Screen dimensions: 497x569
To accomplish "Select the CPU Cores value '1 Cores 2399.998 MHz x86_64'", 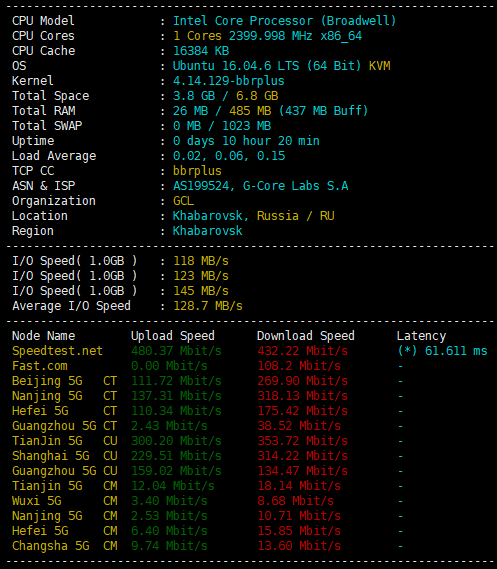I will [x=267, y=36].
